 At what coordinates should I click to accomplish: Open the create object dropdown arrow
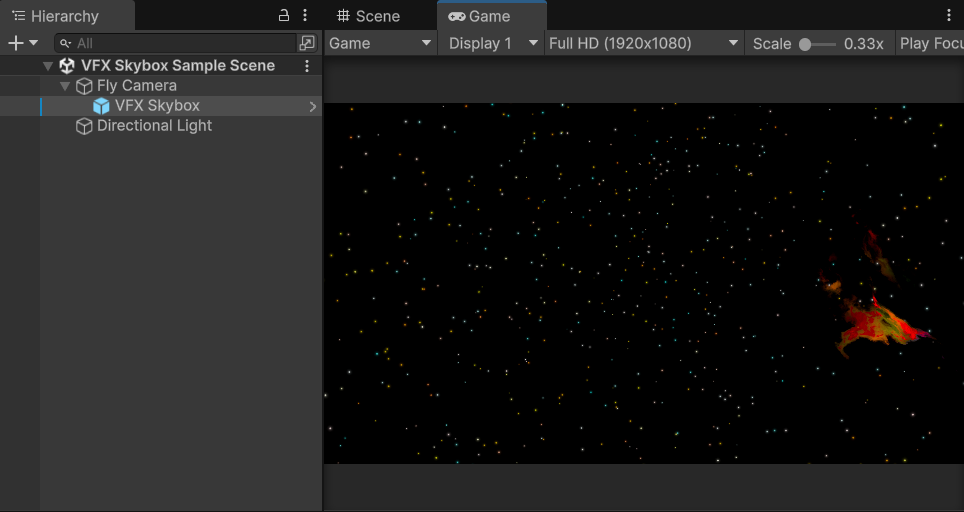(x=34, y=43)
